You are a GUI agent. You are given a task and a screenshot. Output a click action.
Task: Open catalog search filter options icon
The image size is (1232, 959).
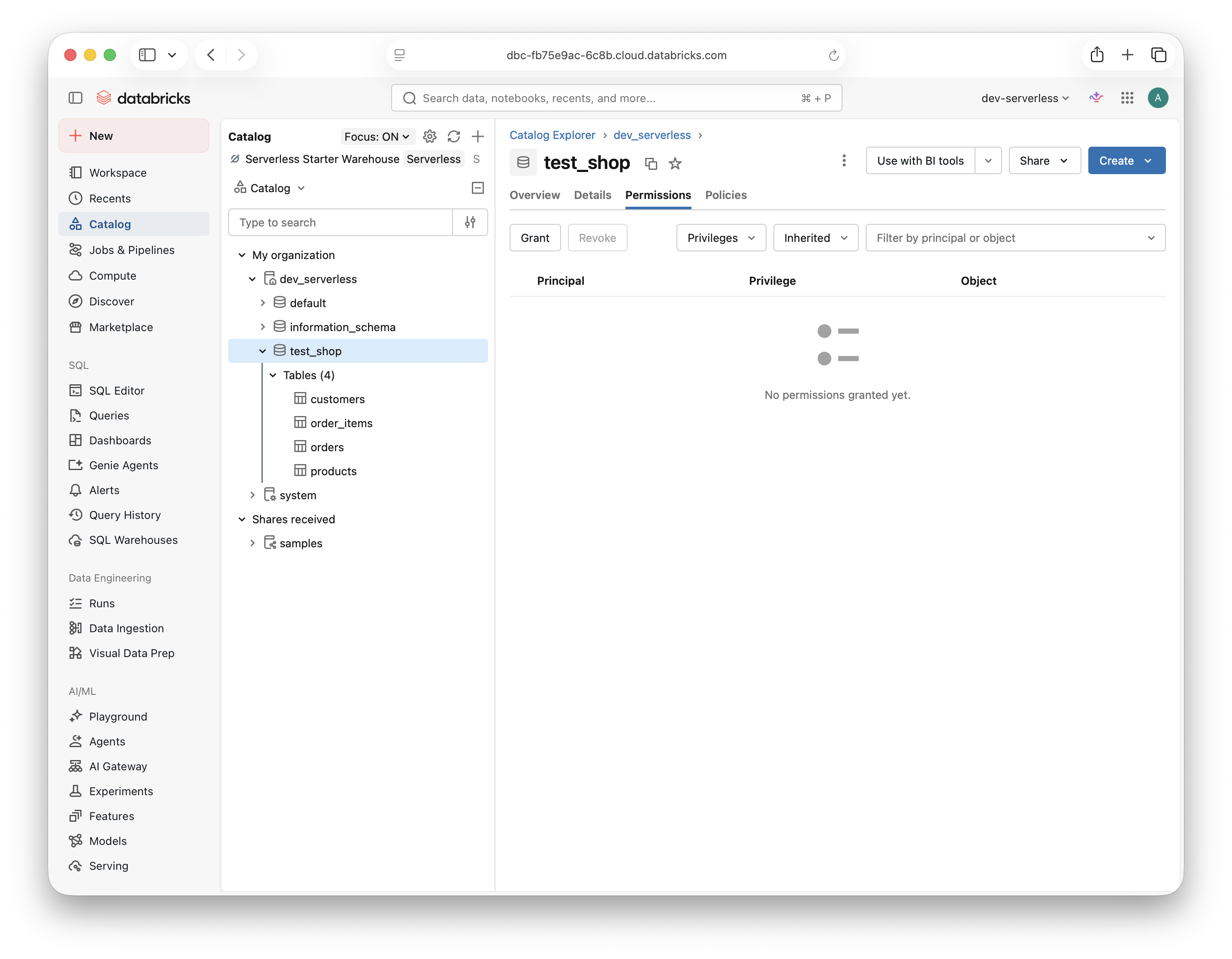[x=470, y=222]
